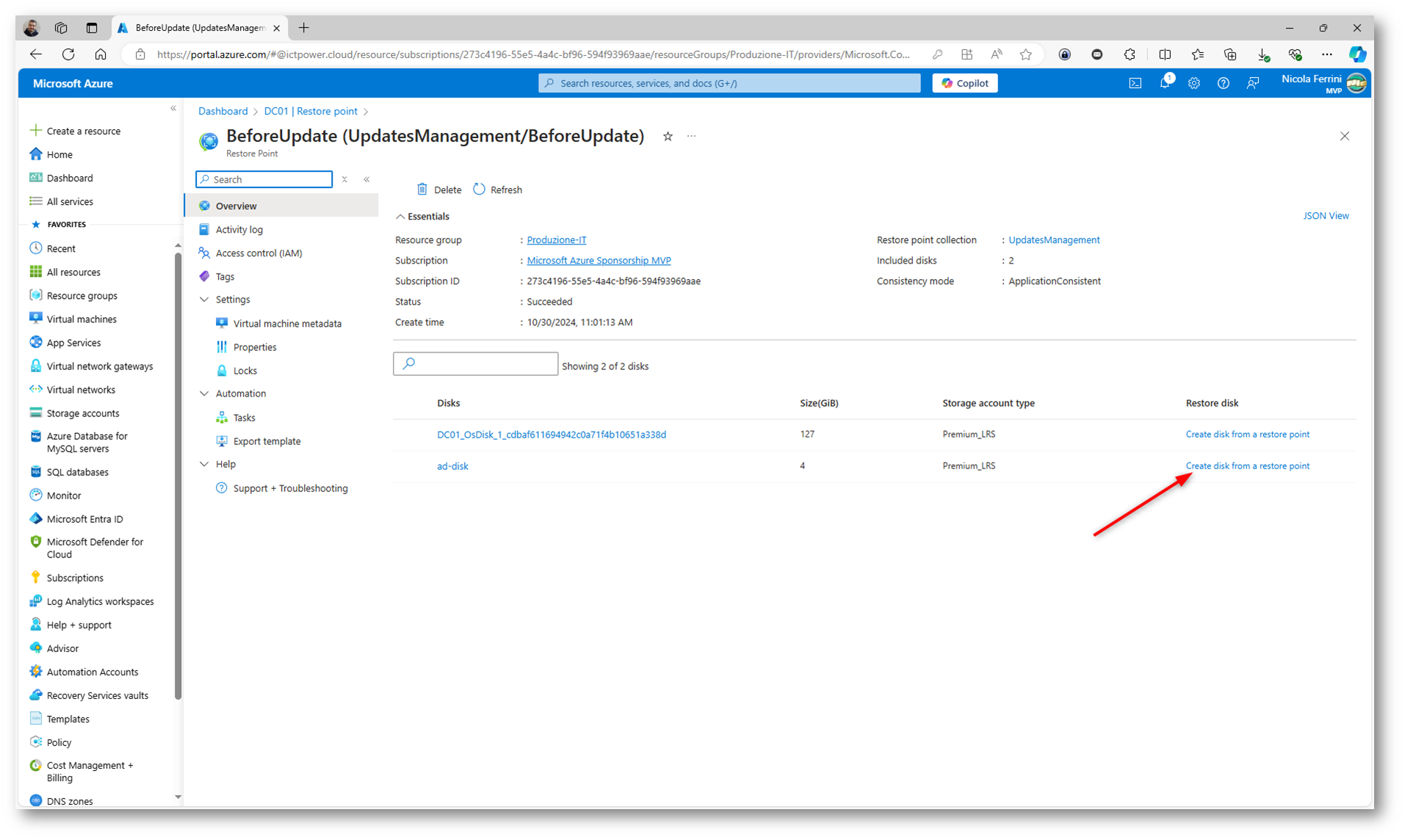Click the help question mark icon
This screenshot has width=1405, height=840.
pyautogui.click(x=1223, y=84)
